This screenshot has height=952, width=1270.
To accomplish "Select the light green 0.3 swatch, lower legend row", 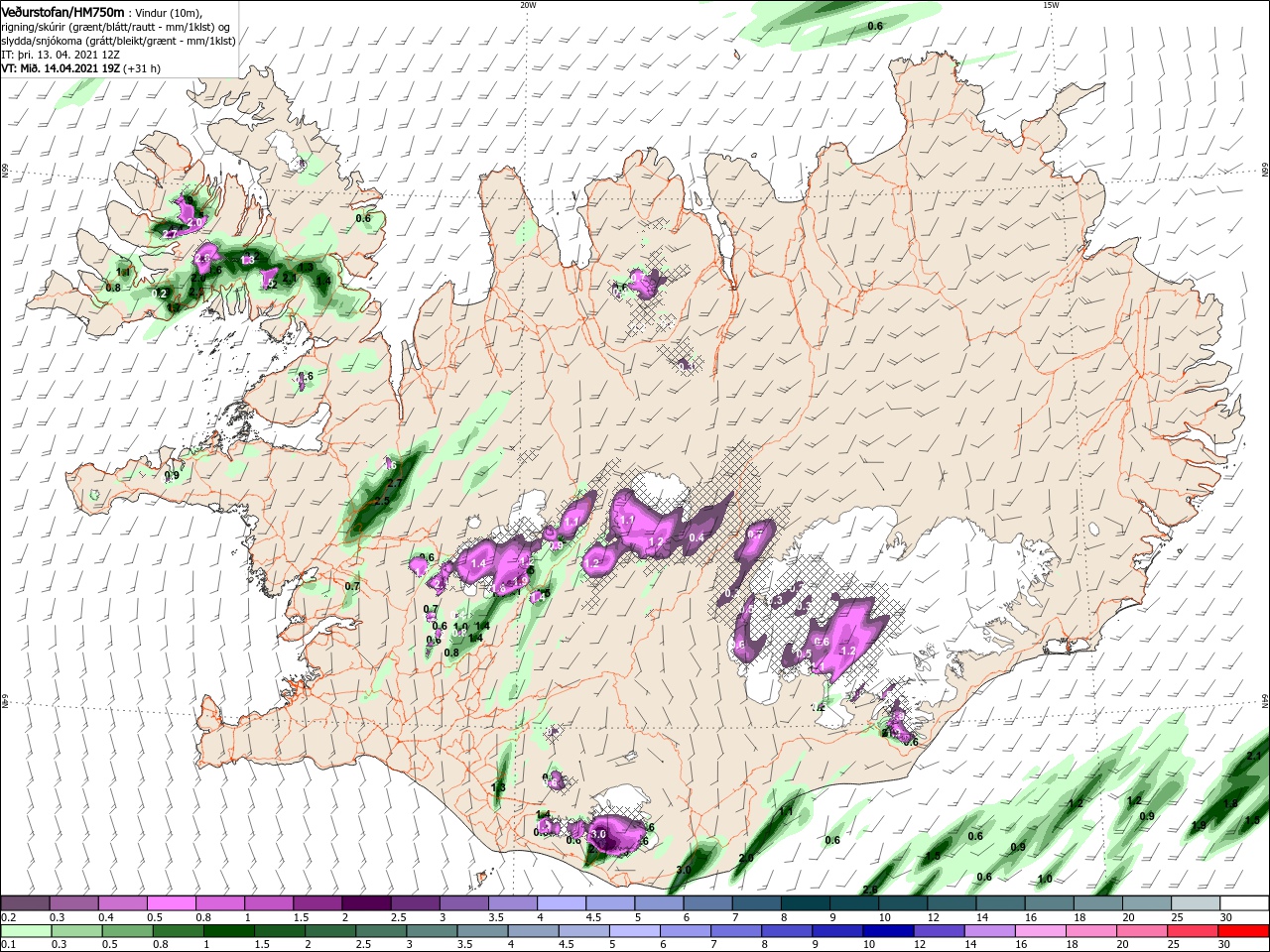I will pyautogui.click(x=75, y=931).
